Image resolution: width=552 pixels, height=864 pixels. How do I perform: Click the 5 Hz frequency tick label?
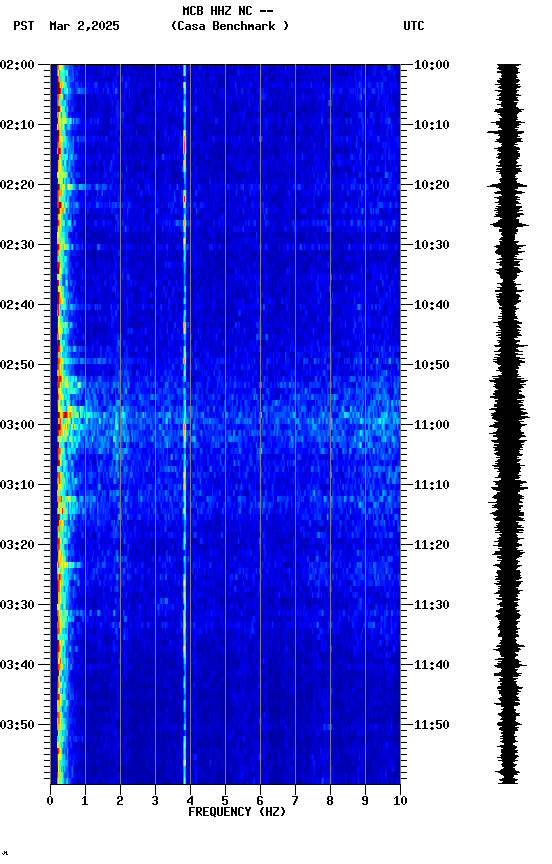(225, 801)
